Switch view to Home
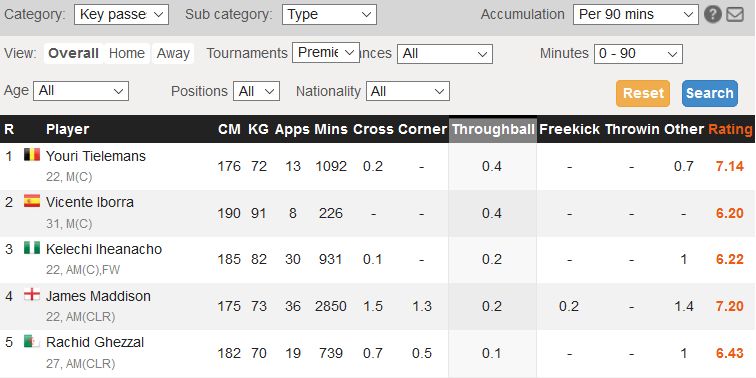The image size is (756, 378). click(x=127, y=53)
